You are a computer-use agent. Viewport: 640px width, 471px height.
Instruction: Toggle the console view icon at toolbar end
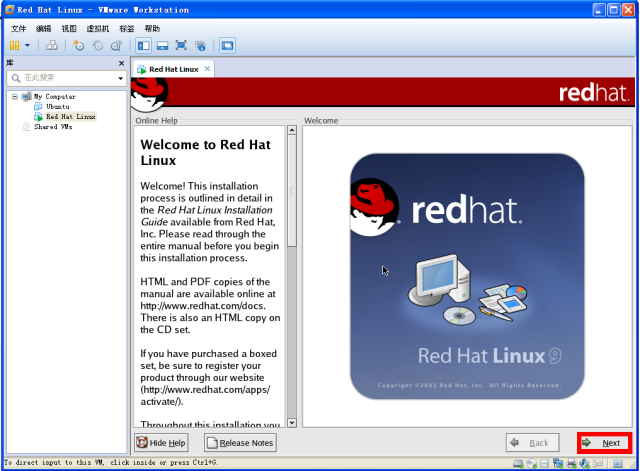pyautogui.click(x=227, y=45)
